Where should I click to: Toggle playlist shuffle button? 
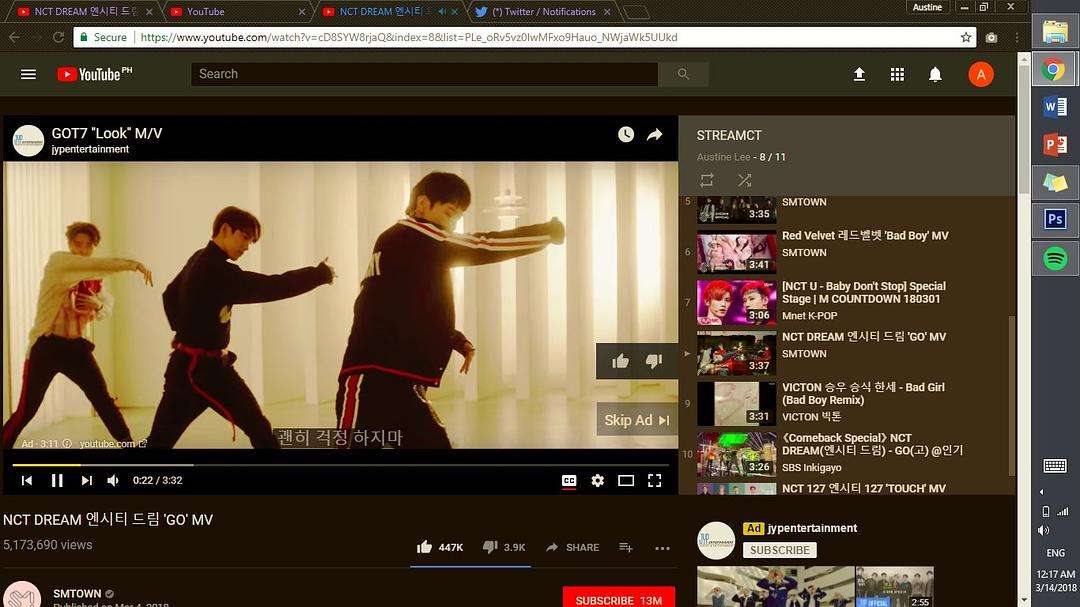click(x=744, y=181)
